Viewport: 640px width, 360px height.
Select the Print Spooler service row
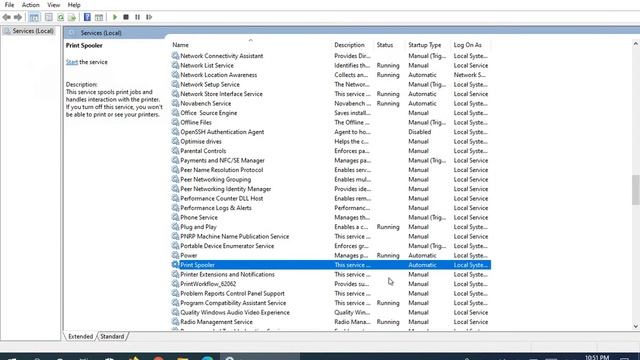[331, 265]
